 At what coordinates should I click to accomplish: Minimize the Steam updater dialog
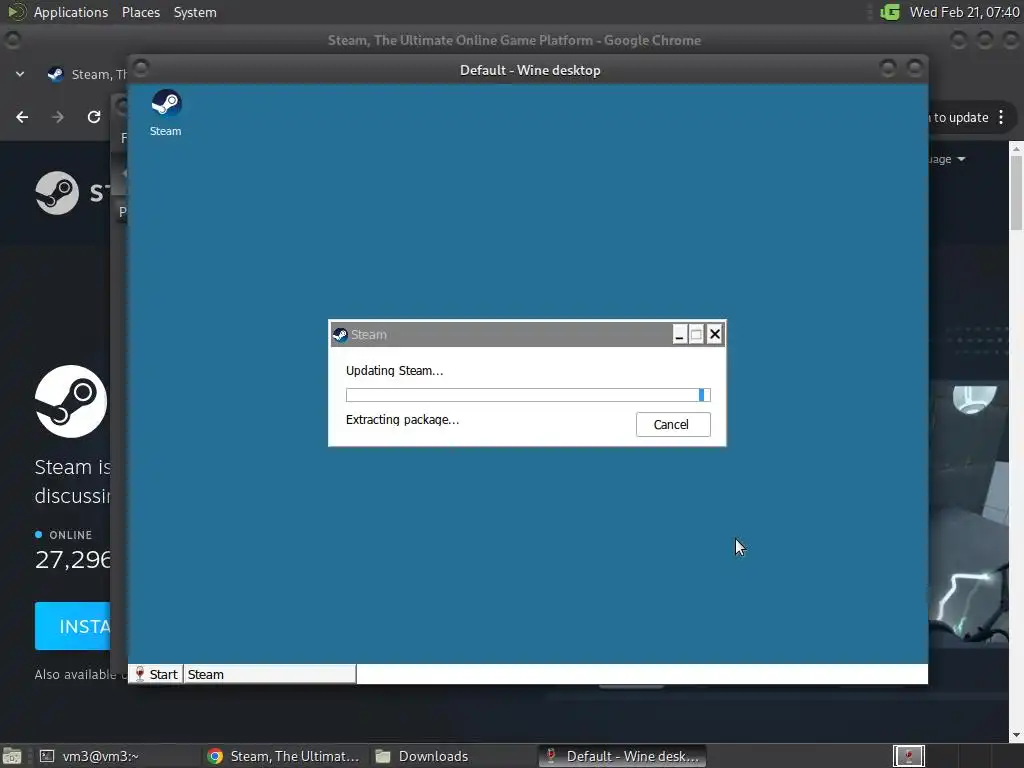pyautogui.click(x=679, y=334)
